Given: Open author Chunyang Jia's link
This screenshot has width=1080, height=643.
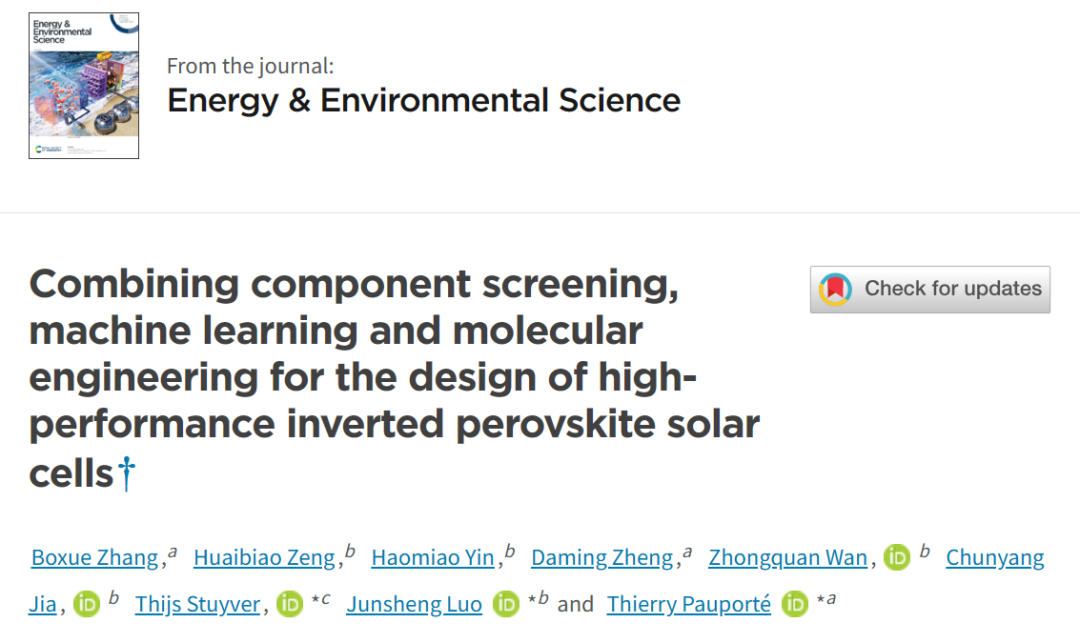Looking at the screenshot, I should pos(995,558).
